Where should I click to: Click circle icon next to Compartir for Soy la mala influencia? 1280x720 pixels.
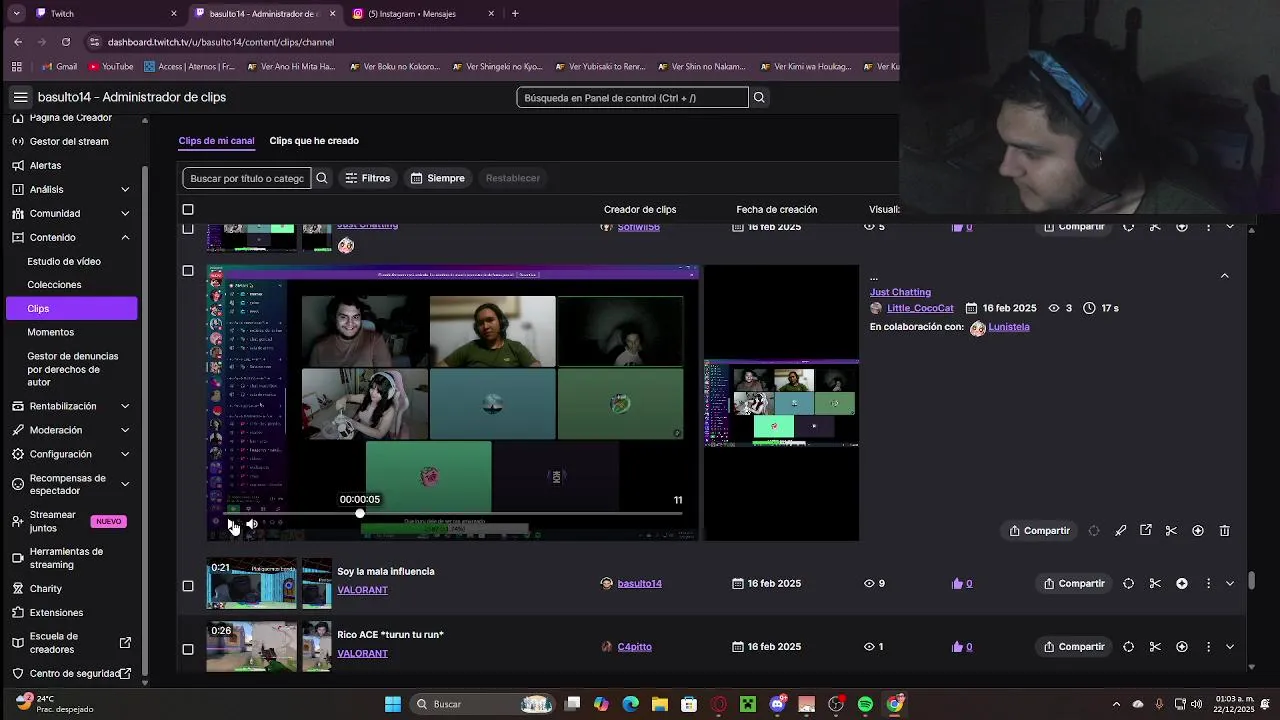pyautogui.click(x=1128, y=583)
